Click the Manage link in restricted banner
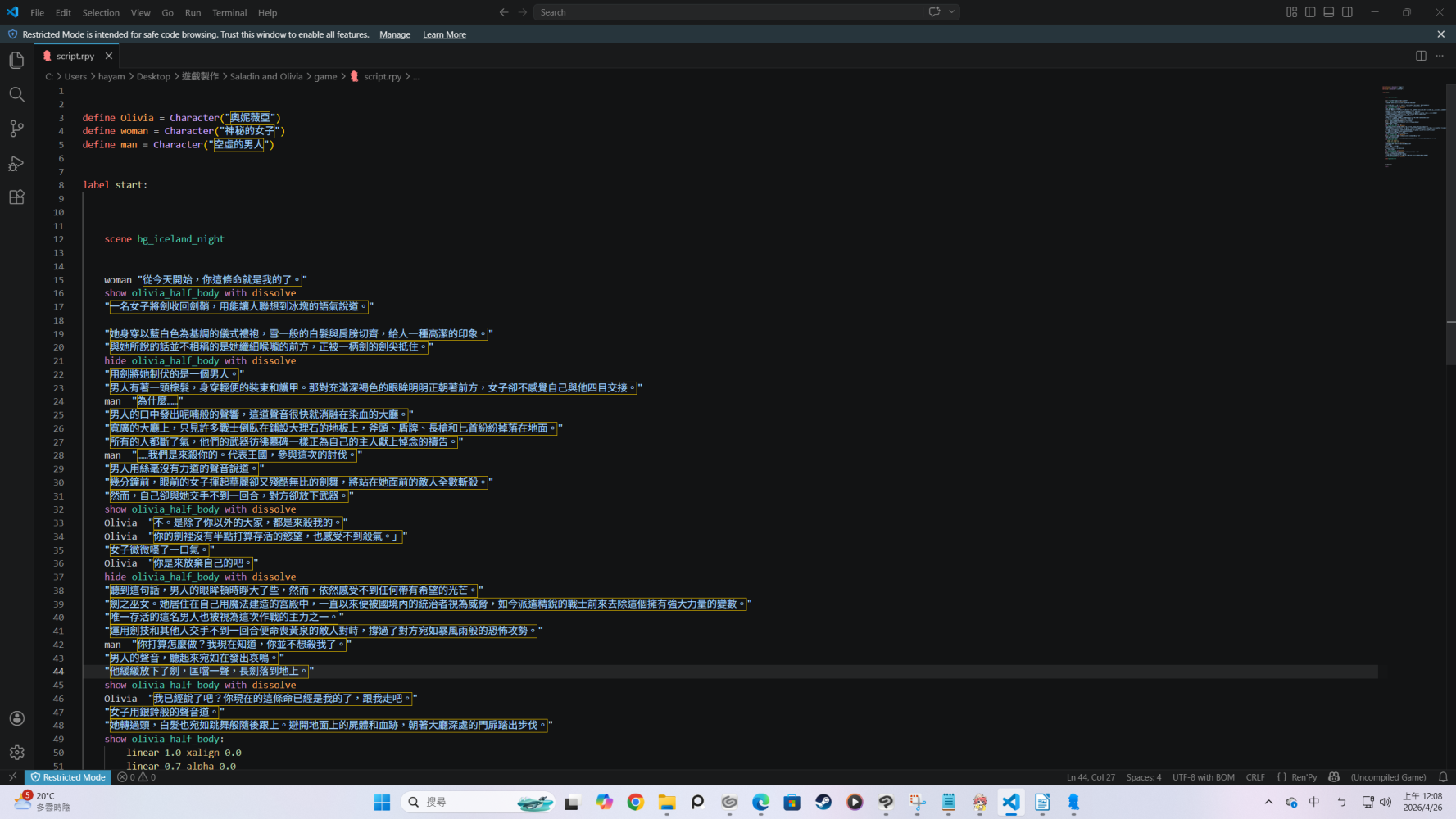The height and width of the screenshot is (819, 1456). coord(395,34)
